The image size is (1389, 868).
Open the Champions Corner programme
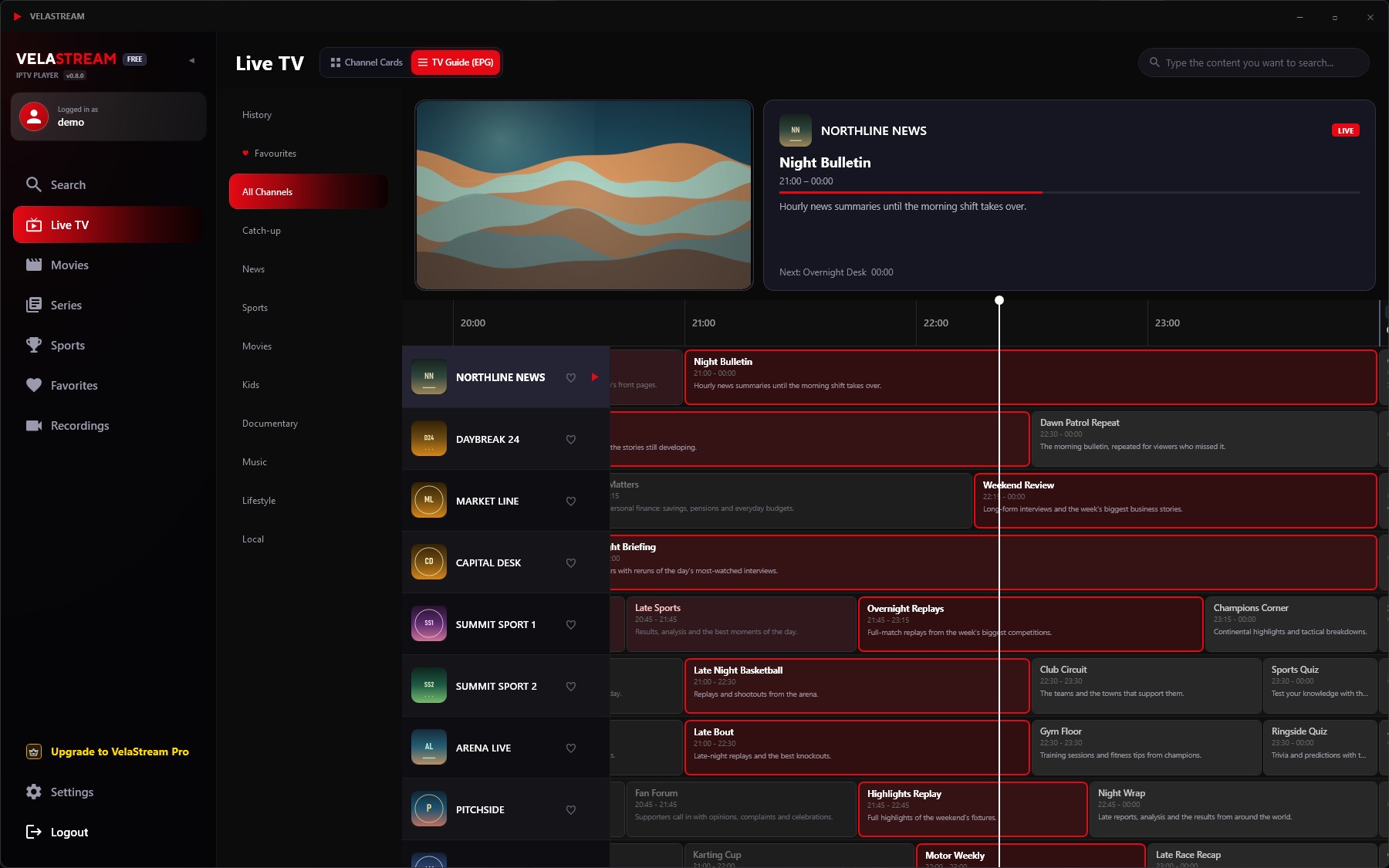[1291, 624]
